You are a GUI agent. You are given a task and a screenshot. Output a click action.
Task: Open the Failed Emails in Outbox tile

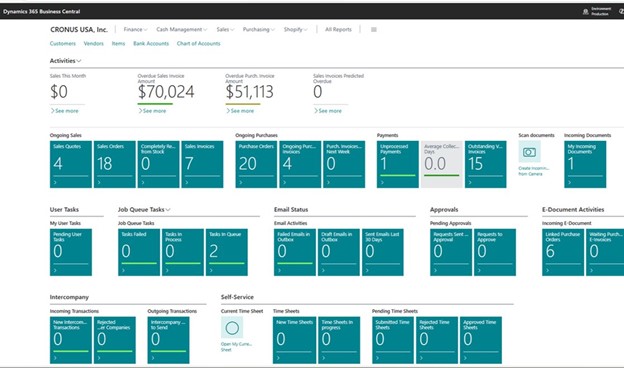click(295, 252)
